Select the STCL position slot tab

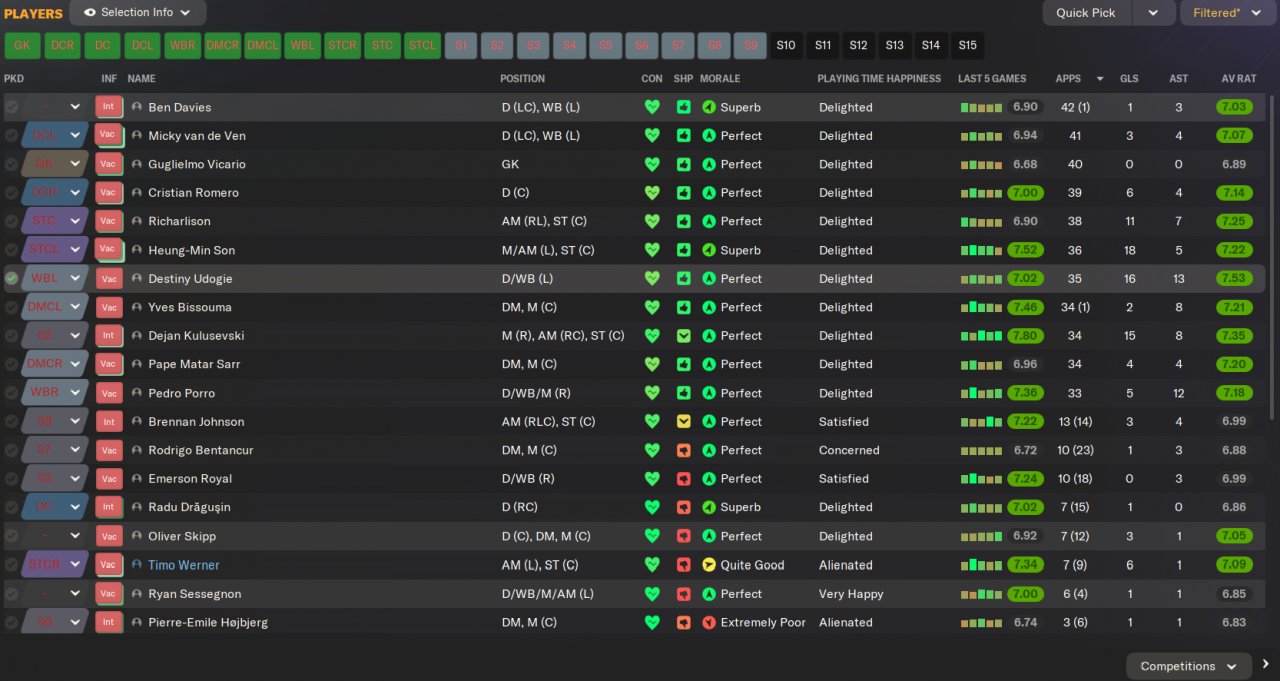click(422, 45)
